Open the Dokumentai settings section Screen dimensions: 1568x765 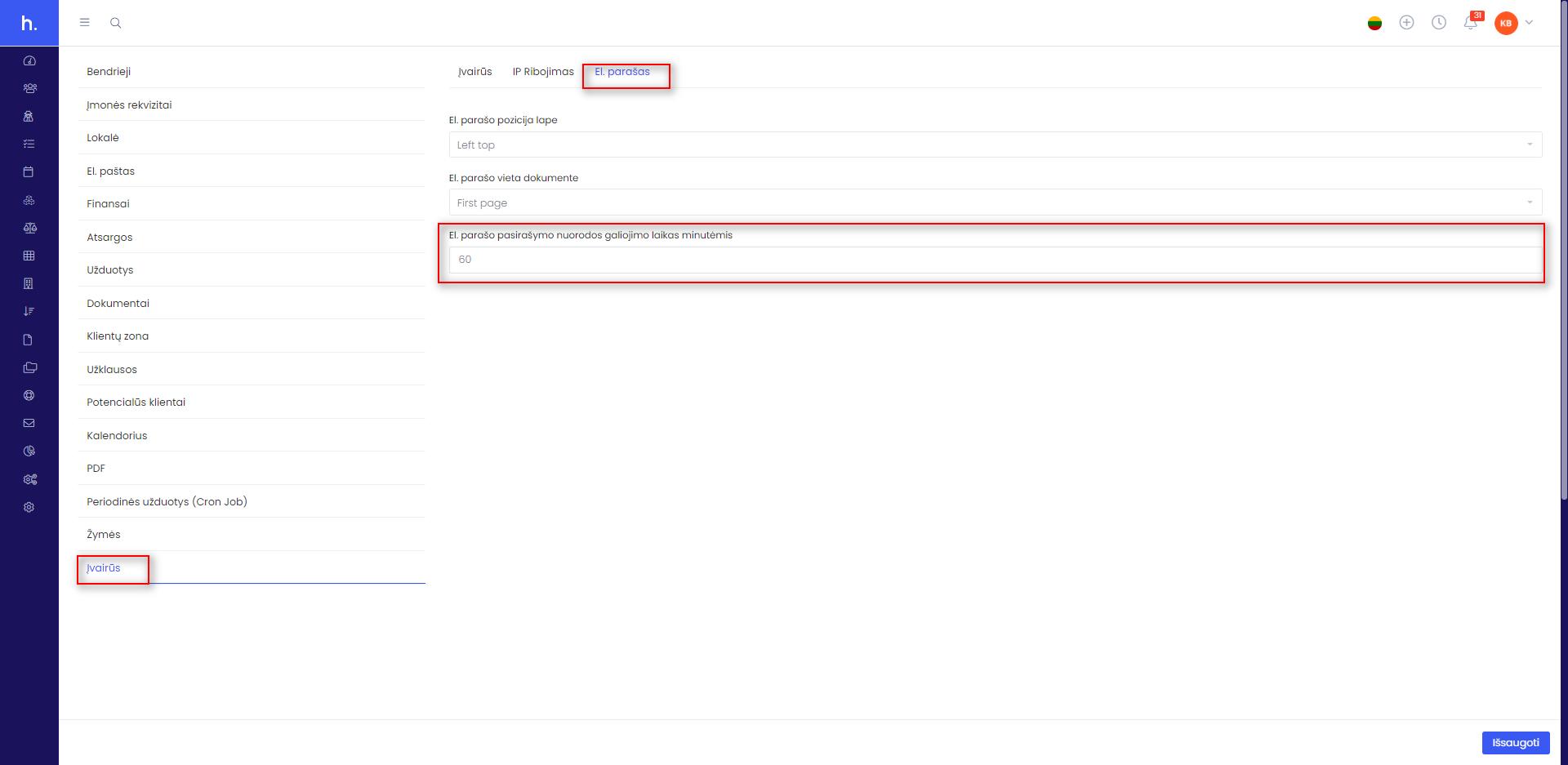(x=252, y=303)
